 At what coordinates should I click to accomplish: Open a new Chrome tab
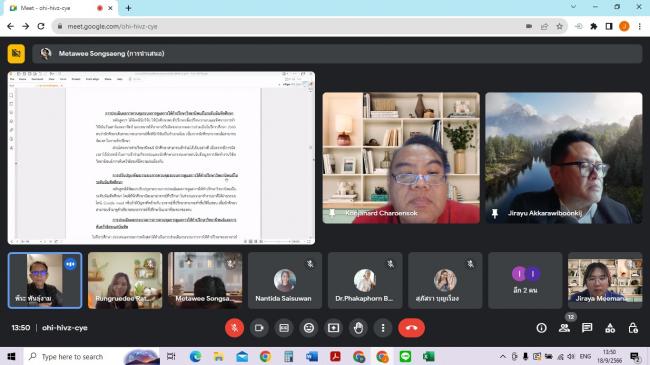pos(129,8)
